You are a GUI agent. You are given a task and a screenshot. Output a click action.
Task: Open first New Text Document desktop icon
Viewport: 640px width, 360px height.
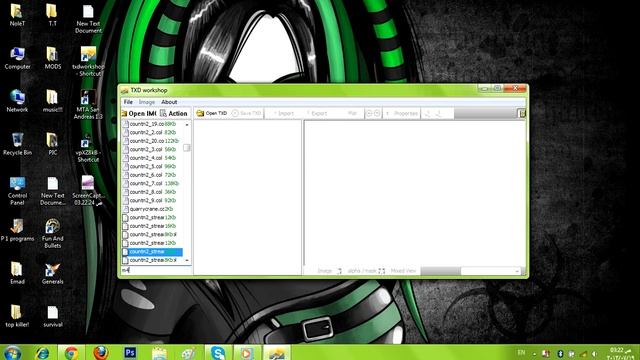[88, 18]
